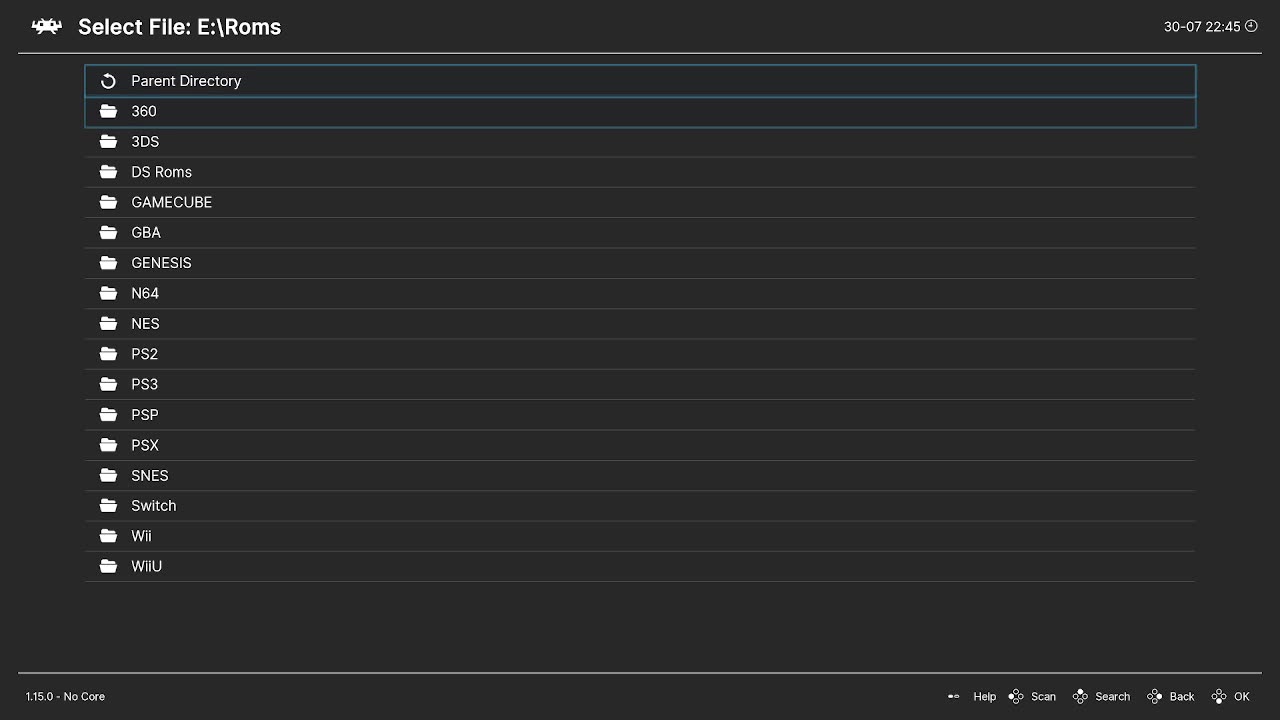Image resolution: width=1280 pixels, height=720 pixels.
Task: Click the Select File E:\Roms title
Action: (x=180, y=27)
